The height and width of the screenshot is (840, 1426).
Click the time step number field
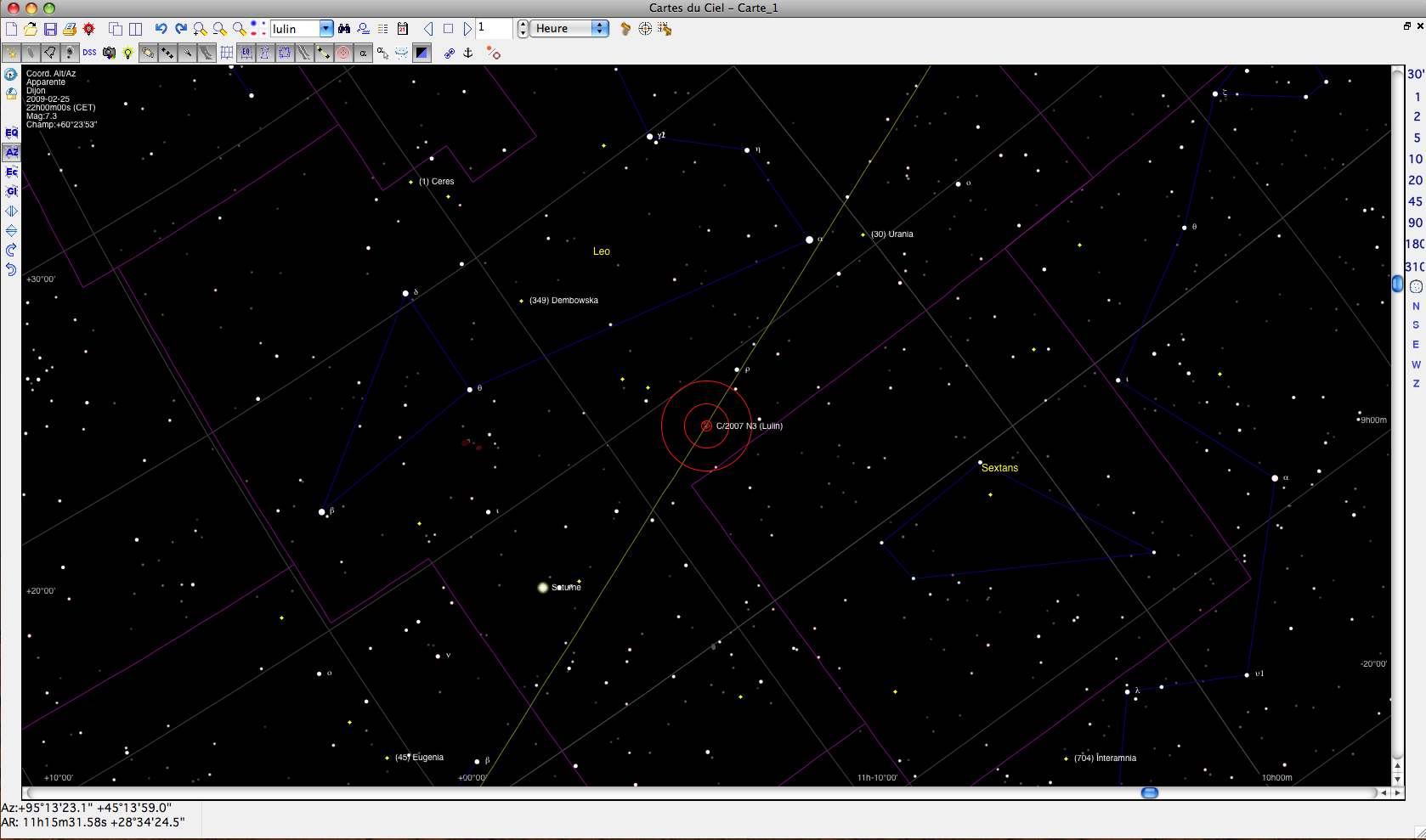494,29
